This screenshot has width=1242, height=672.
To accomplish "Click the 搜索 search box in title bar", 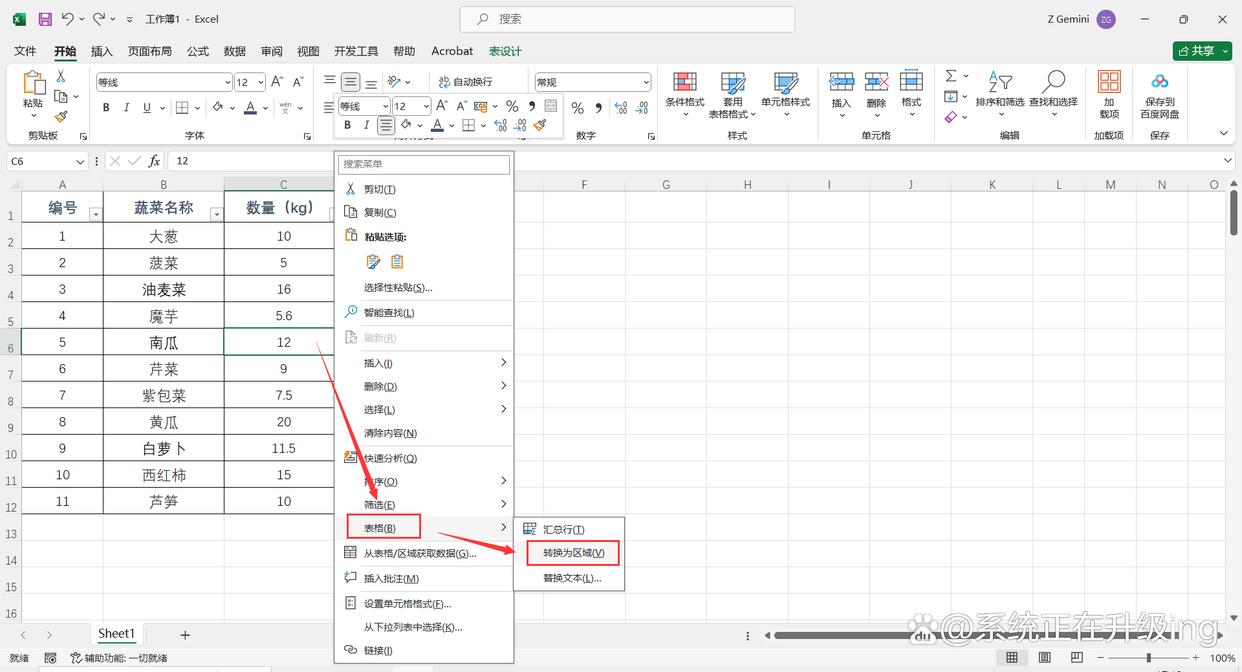I will [627, 19].
